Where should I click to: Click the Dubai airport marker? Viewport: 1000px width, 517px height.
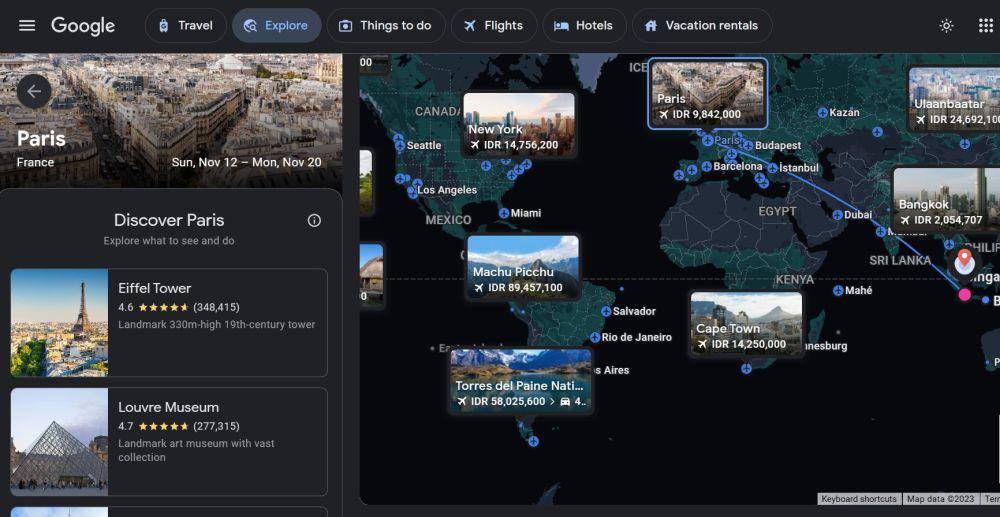coord(838,215)
